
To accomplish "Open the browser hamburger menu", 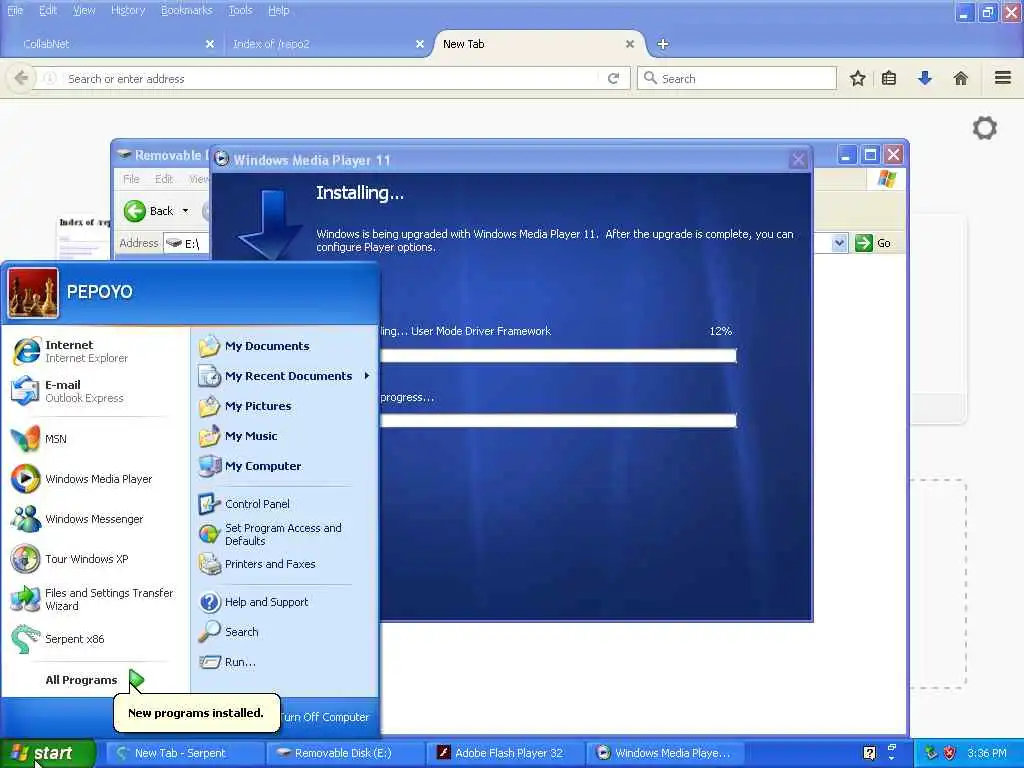I will 1003,78.
